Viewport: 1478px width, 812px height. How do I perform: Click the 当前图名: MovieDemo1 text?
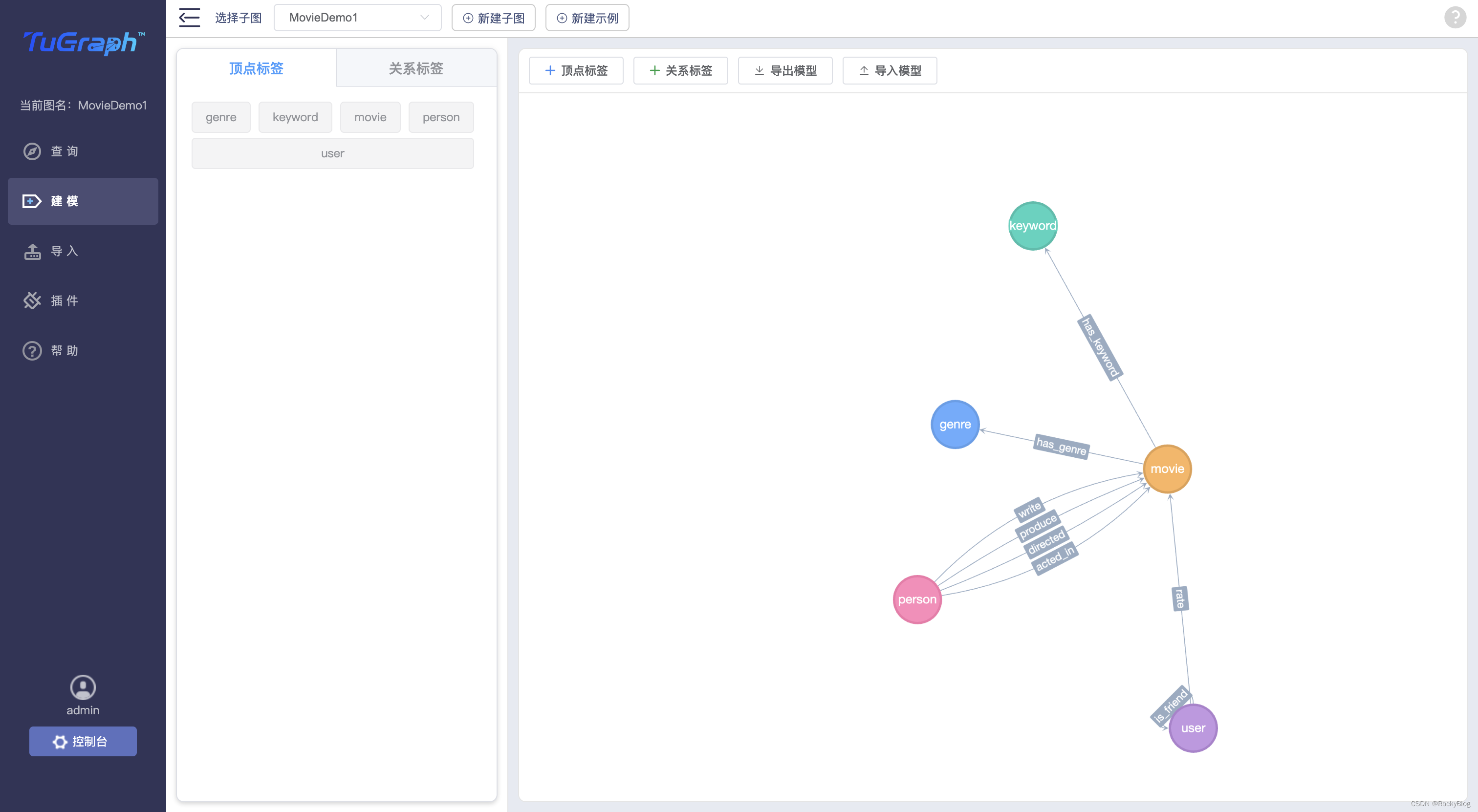point(83,106)
